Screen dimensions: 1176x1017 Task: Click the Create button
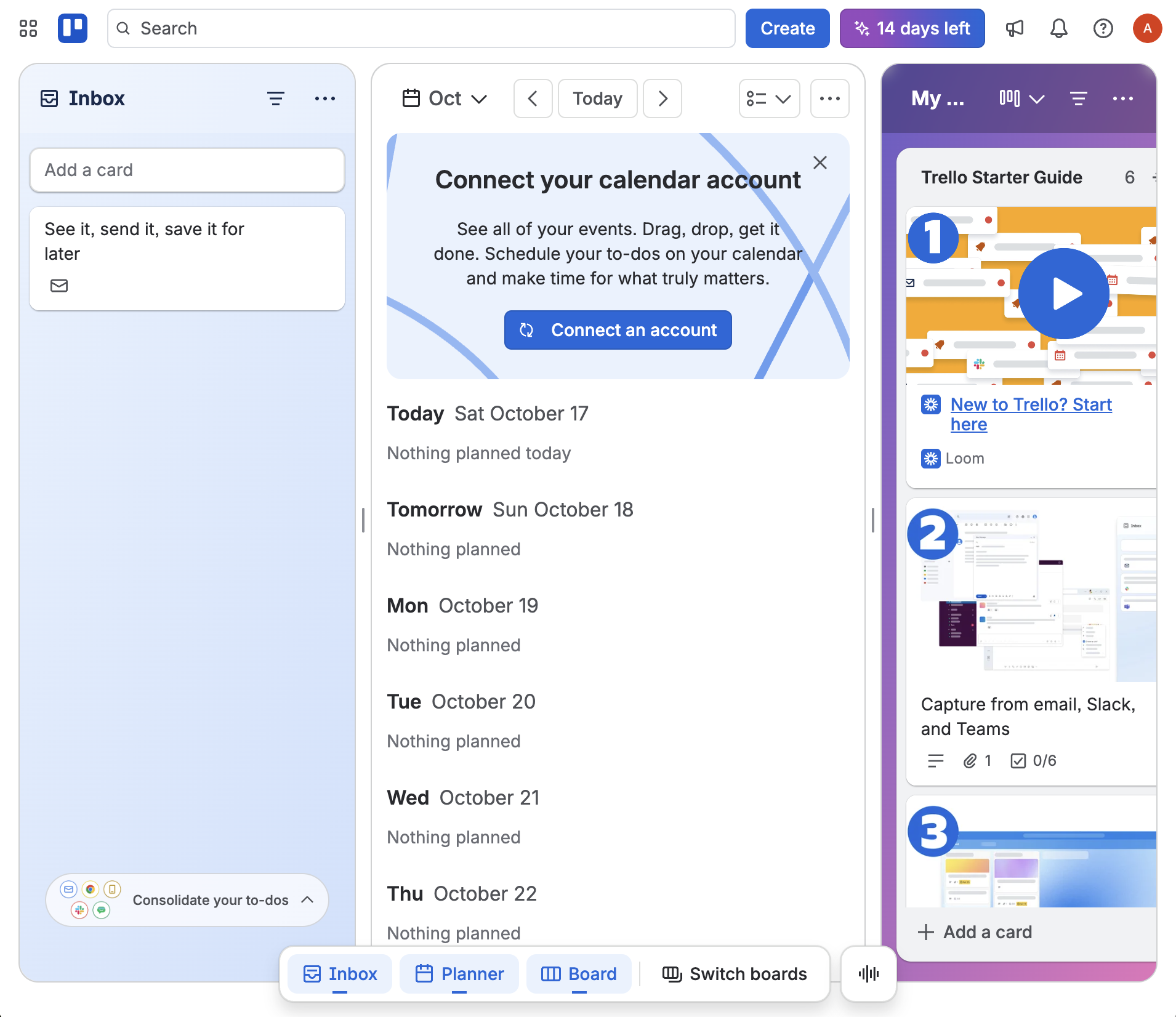pos(787,28)
